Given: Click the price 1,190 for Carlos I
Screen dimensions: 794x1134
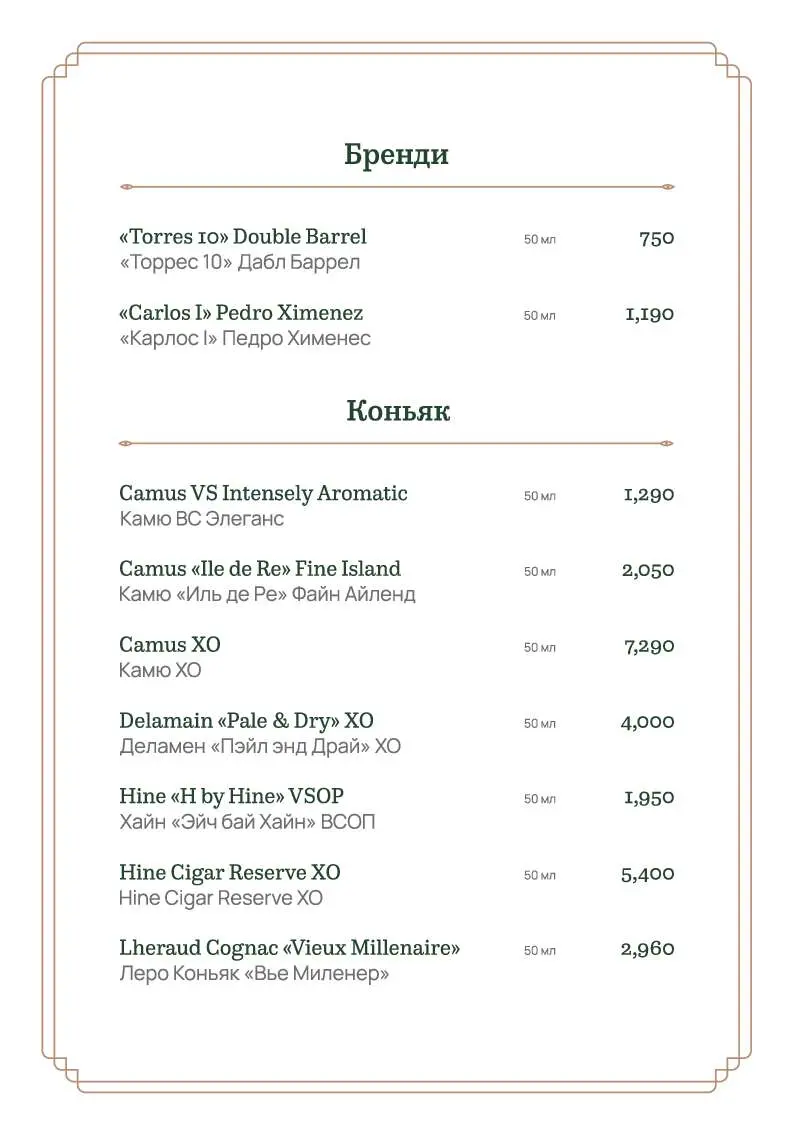Looking at the screenshot, I should (x=649, y=314).
